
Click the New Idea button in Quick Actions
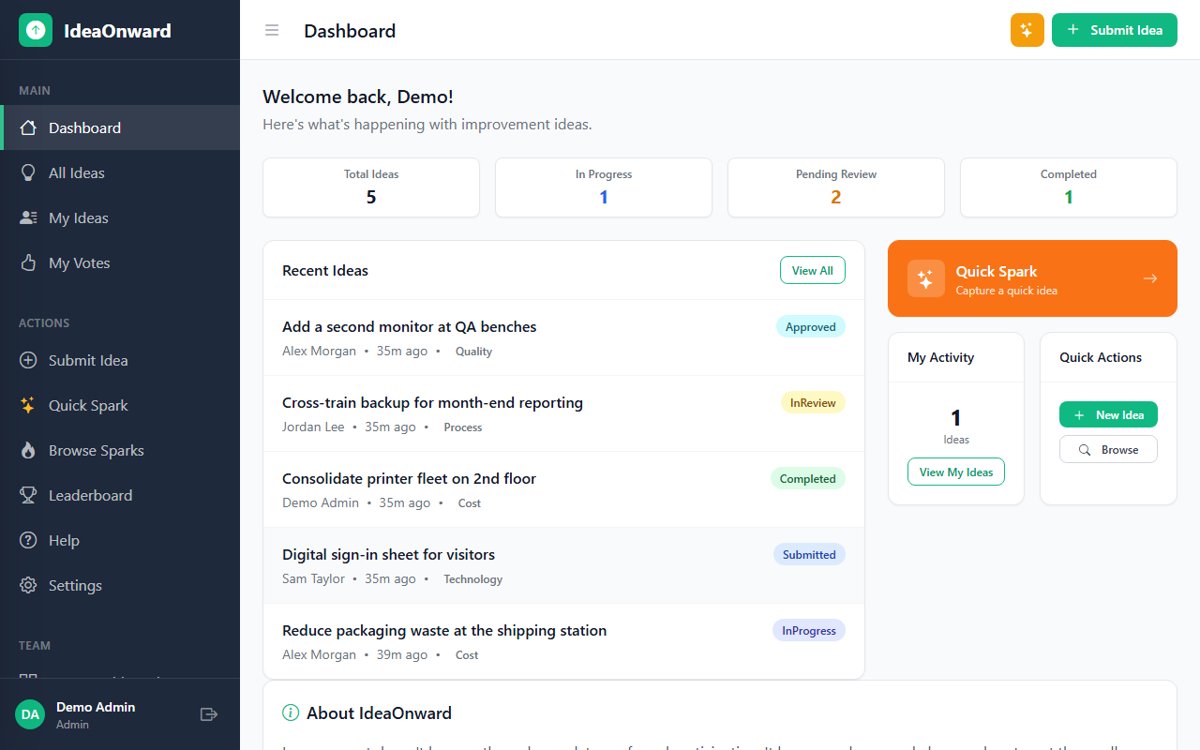[1108, 415]
